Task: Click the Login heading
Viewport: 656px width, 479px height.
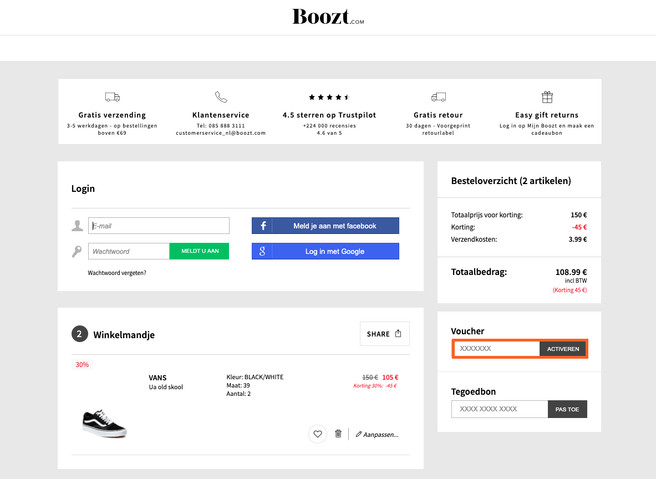Action: pyautogui.click(x=83, y=188)
